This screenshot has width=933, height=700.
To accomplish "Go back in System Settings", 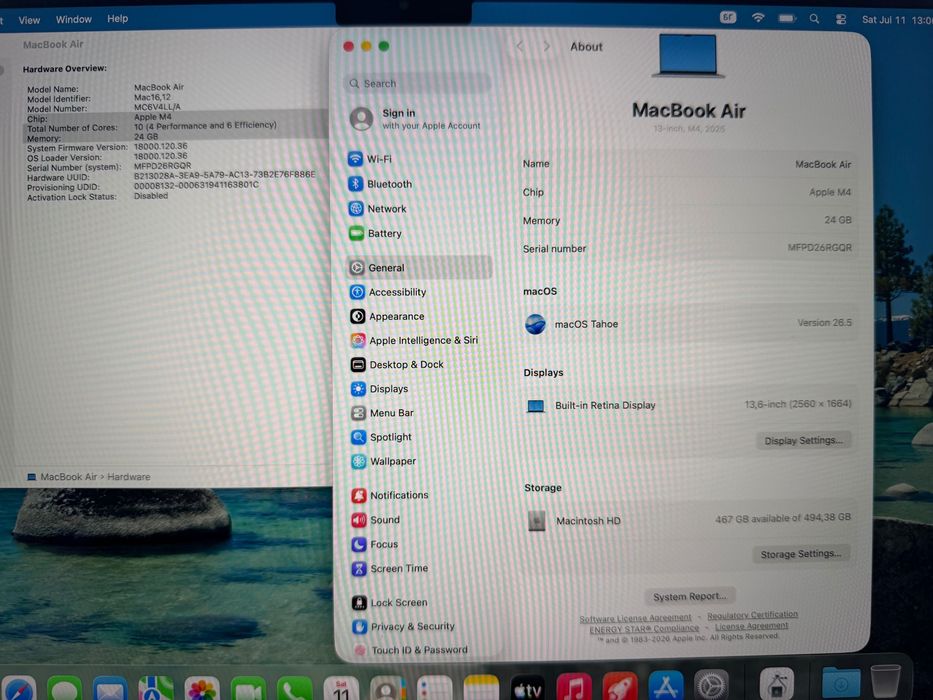I will [x=520, y=46].
